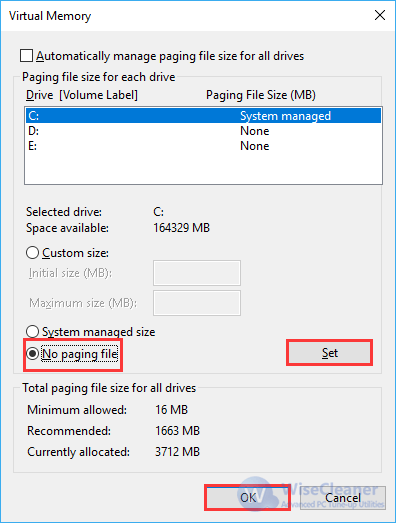
Task: Confirm changes with the OK button
Action: [248, 497]
